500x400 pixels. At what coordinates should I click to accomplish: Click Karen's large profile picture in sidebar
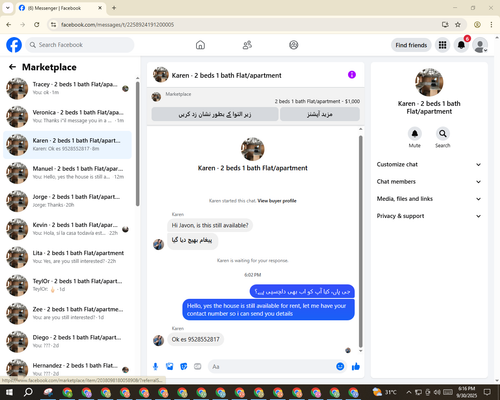point(429,82)
